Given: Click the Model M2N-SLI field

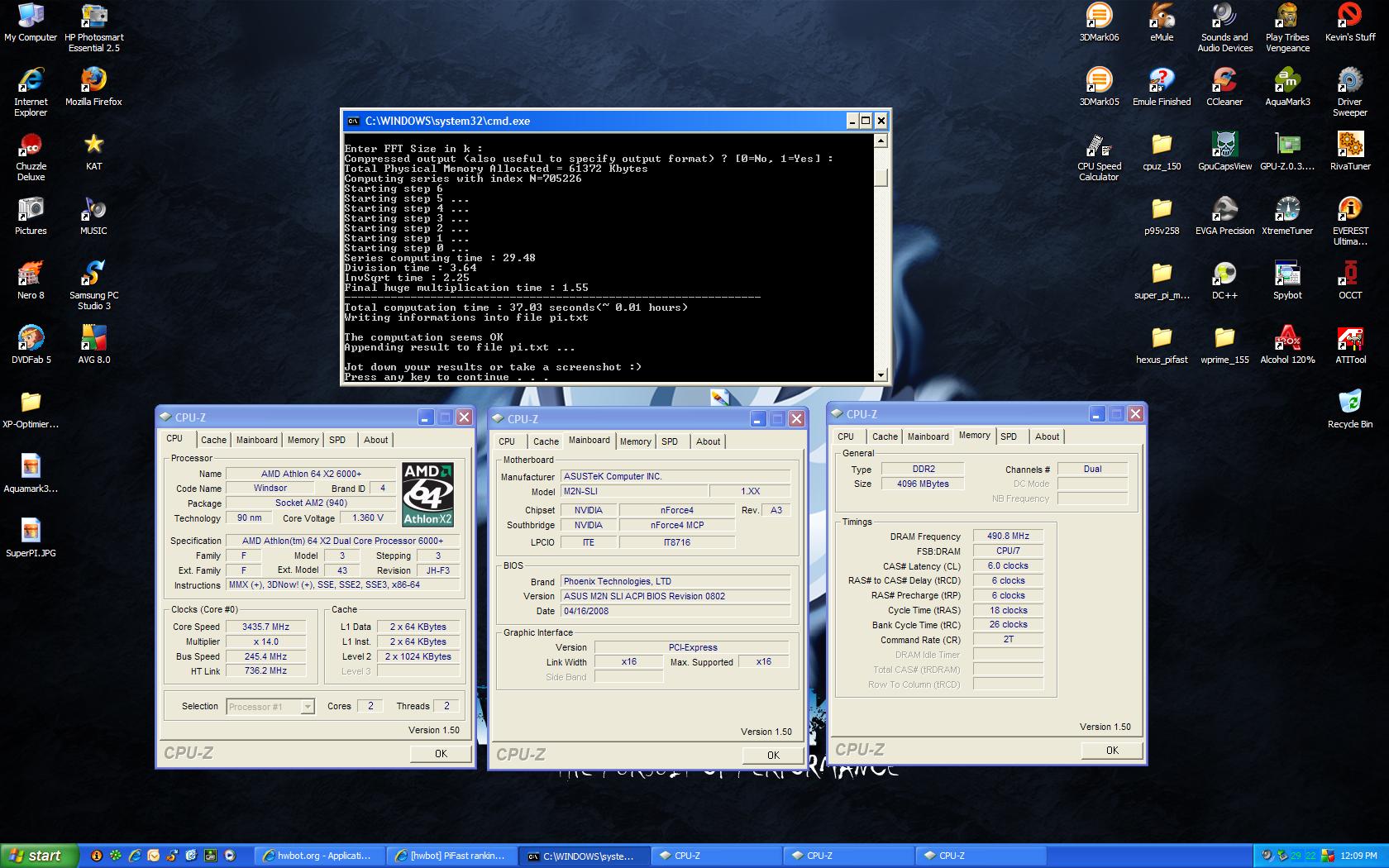Looking at the screenshot, I should pyautogui.click(x=634, y=491).
